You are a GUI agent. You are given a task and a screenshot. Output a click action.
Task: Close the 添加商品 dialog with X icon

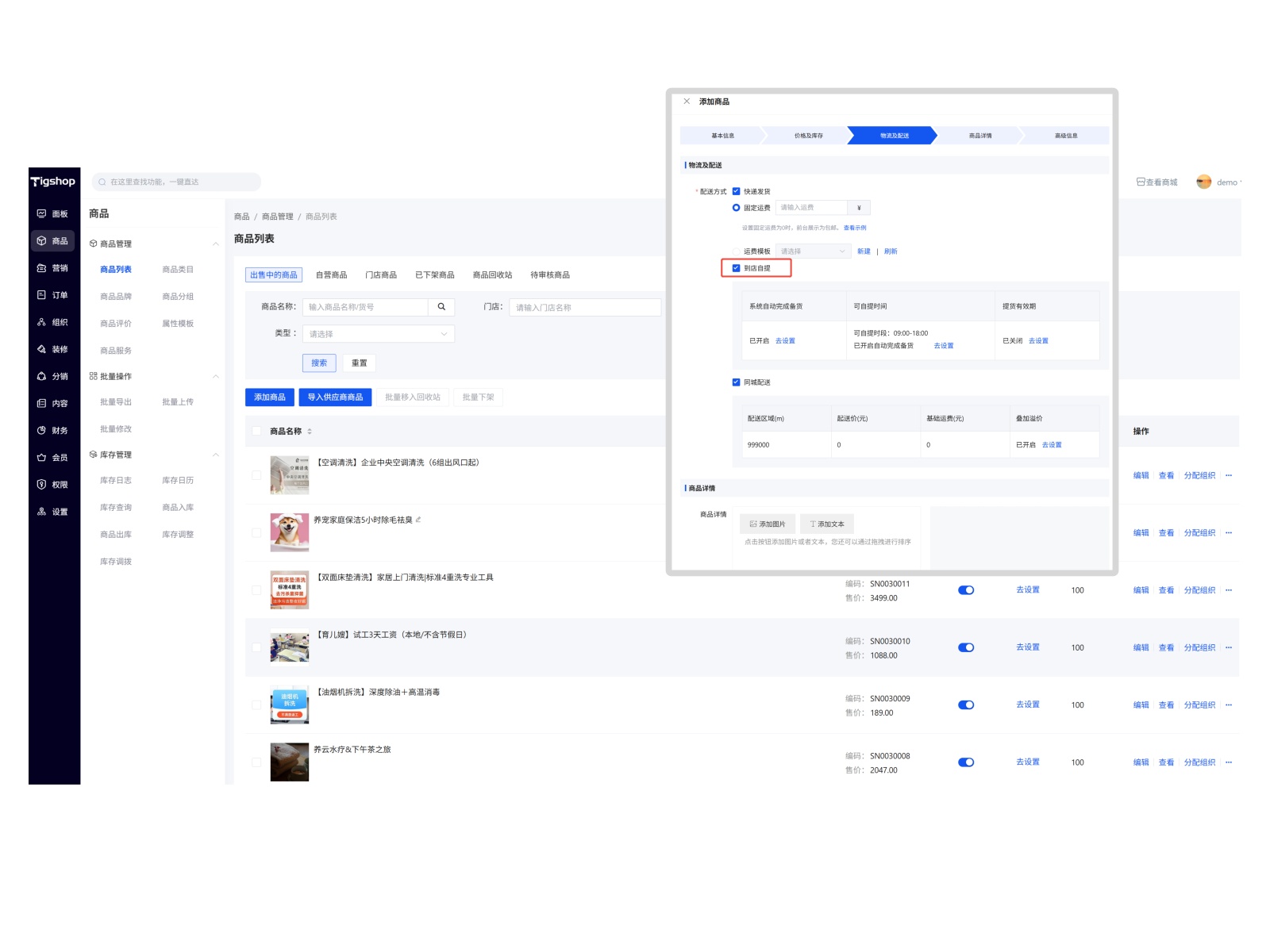pyautogui.click(x=687, y=102)
